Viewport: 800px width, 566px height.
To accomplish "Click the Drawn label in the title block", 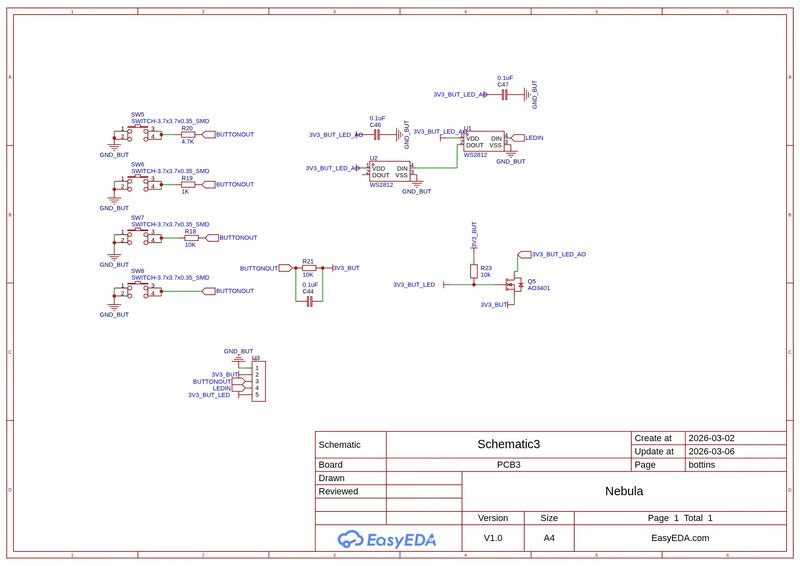I will coord(331,478).
